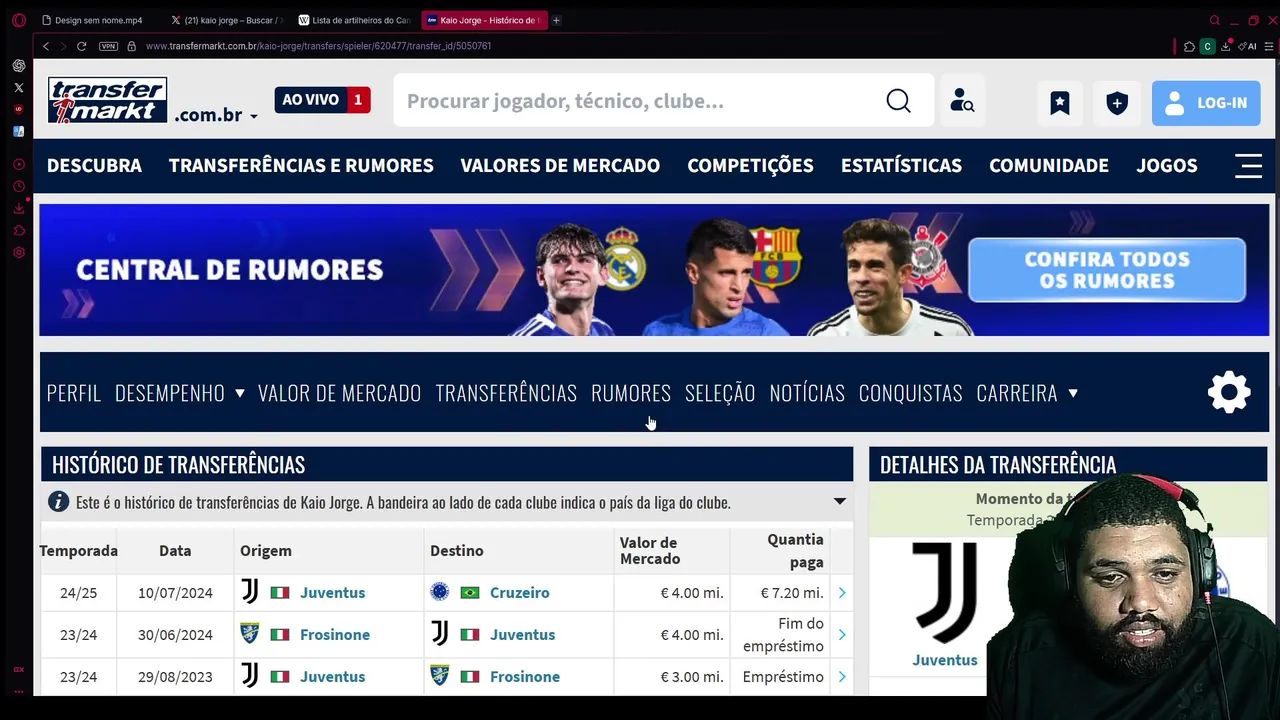1280x720 pixels.
Task: Click the LOG-IN button
Action: 1206,102
